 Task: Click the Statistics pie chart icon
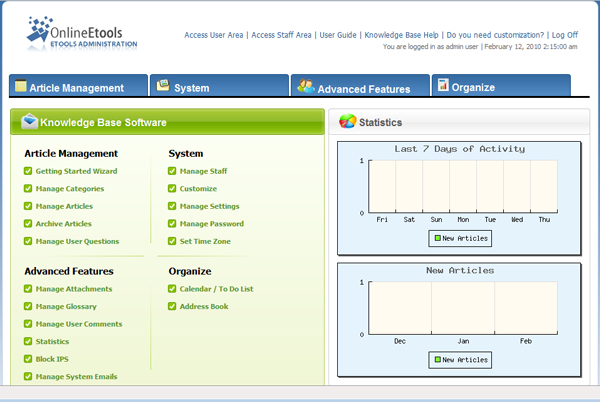point(347,121)
